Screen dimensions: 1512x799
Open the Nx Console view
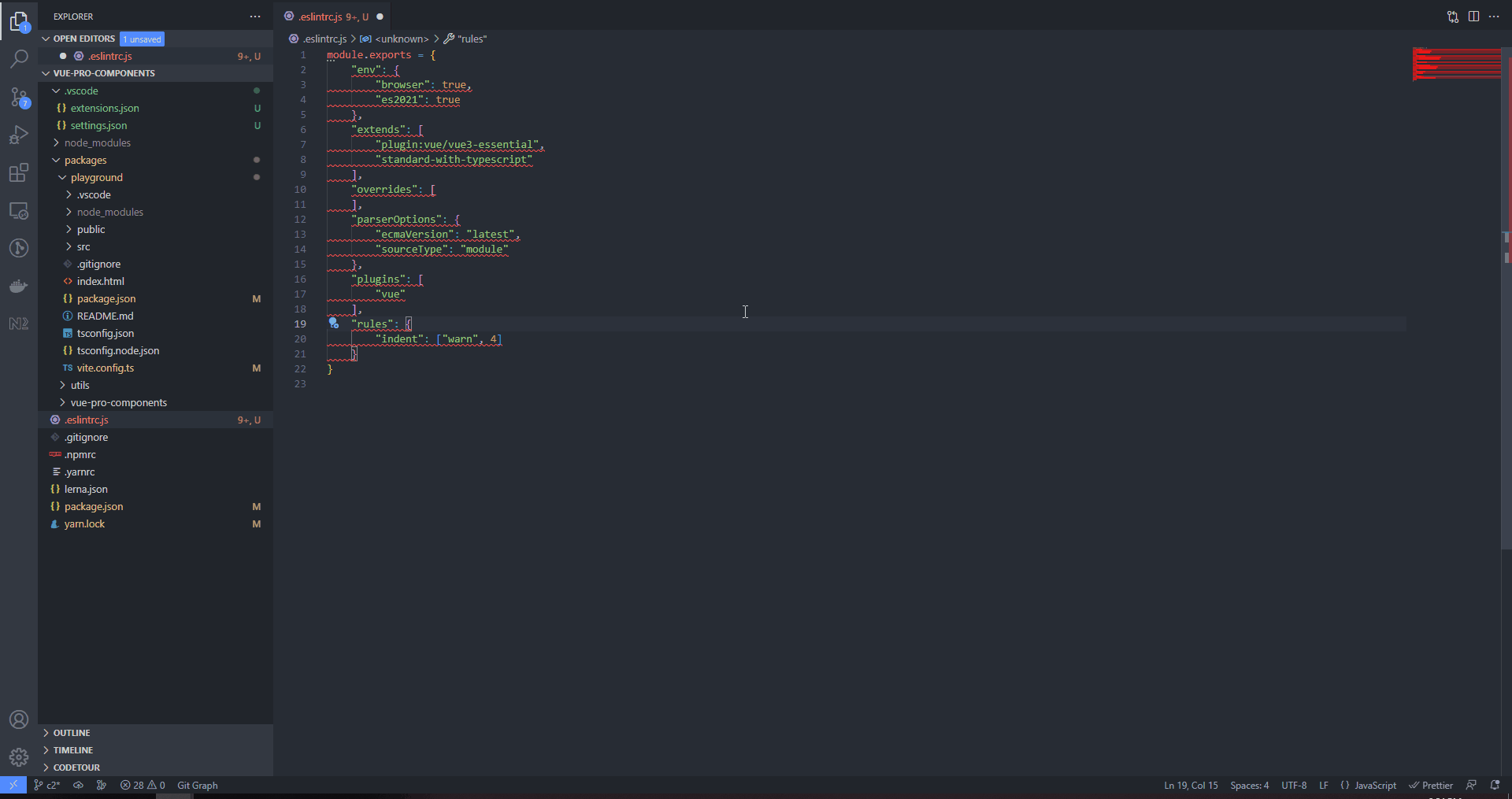[19, 324]
